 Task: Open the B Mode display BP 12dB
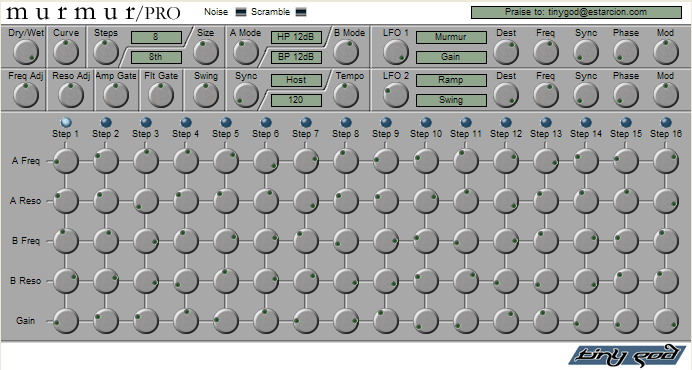click(296, 57)
